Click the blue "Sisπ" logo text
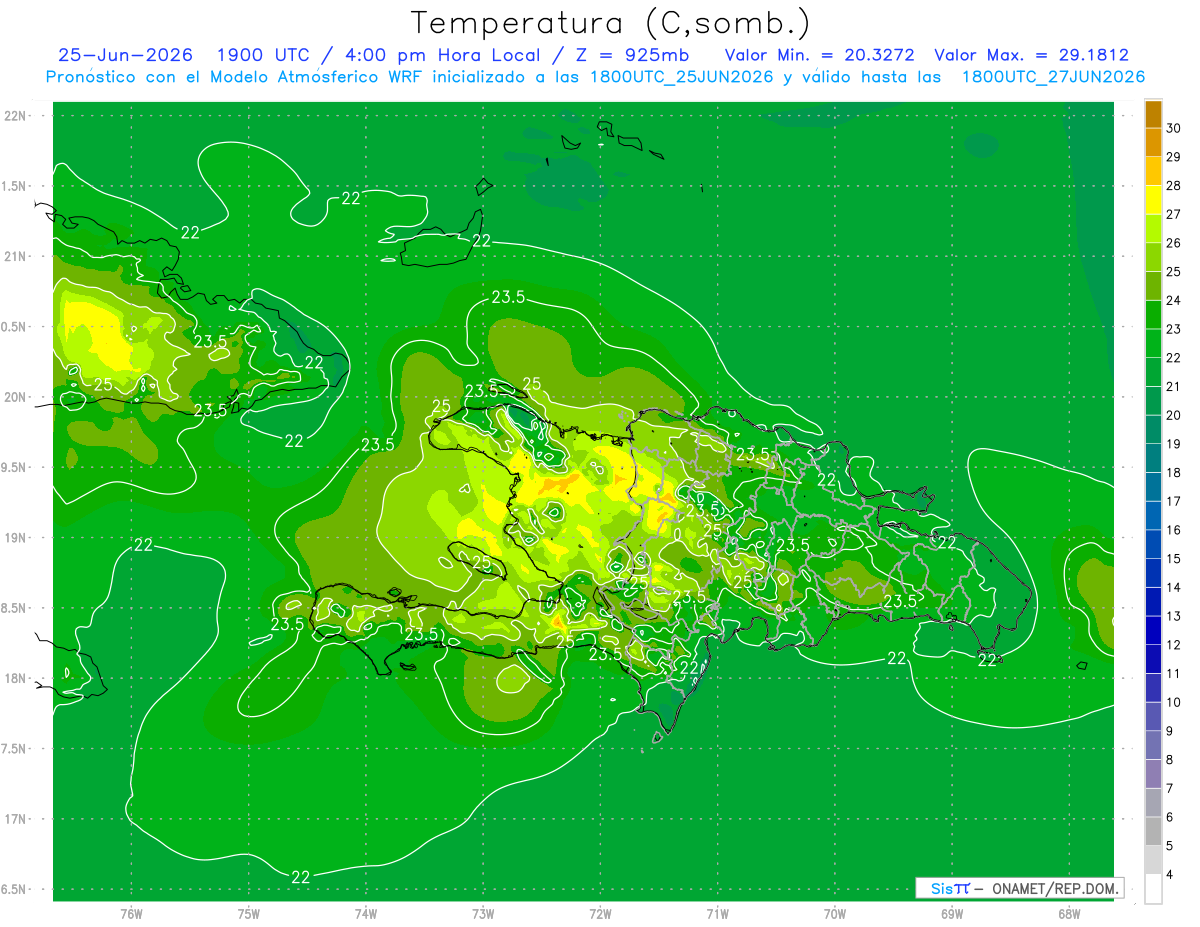Viewport: 1200px width, 927px height. pos(950,888)
